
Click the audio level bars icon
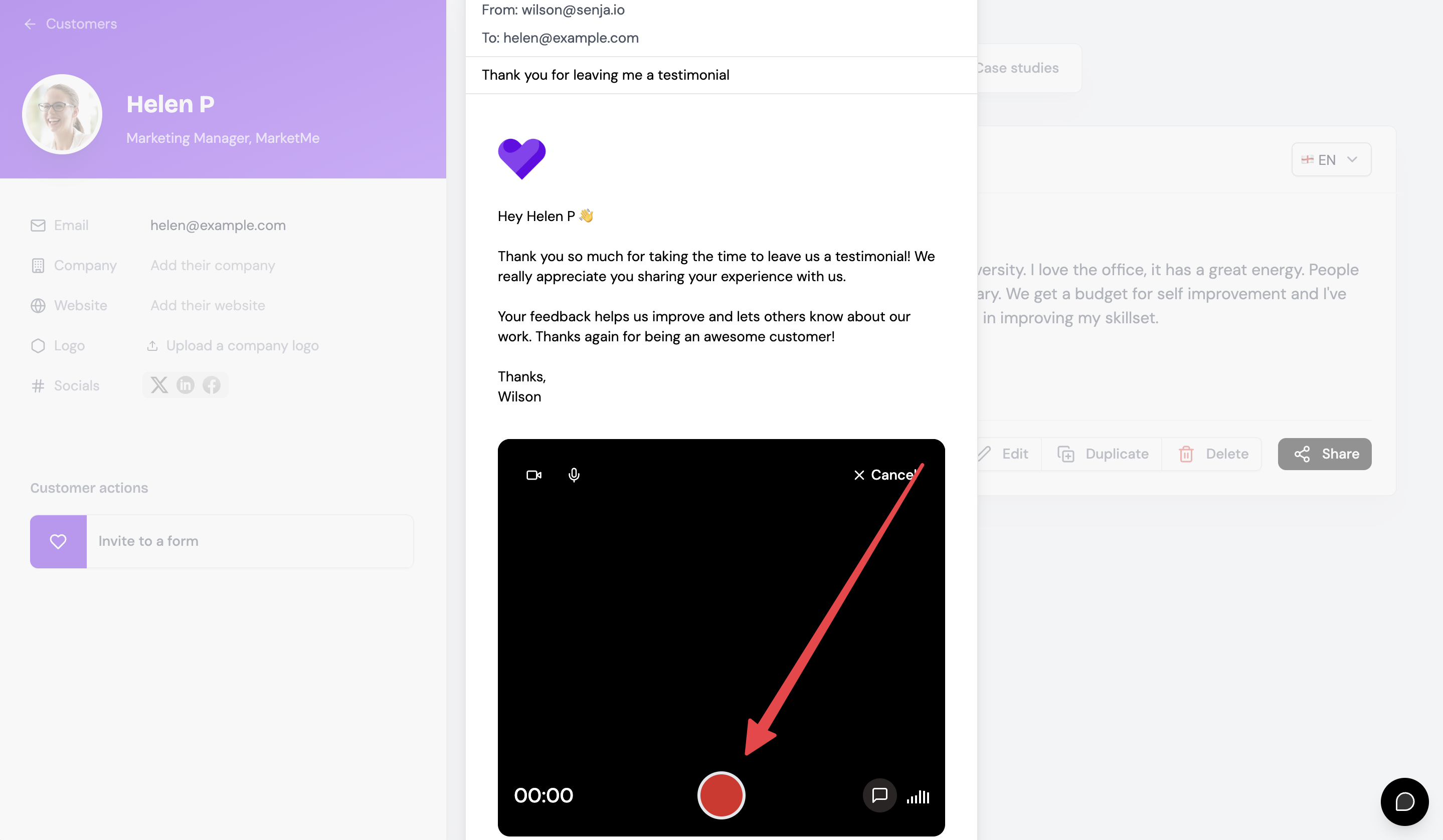(x=918, y=796)
